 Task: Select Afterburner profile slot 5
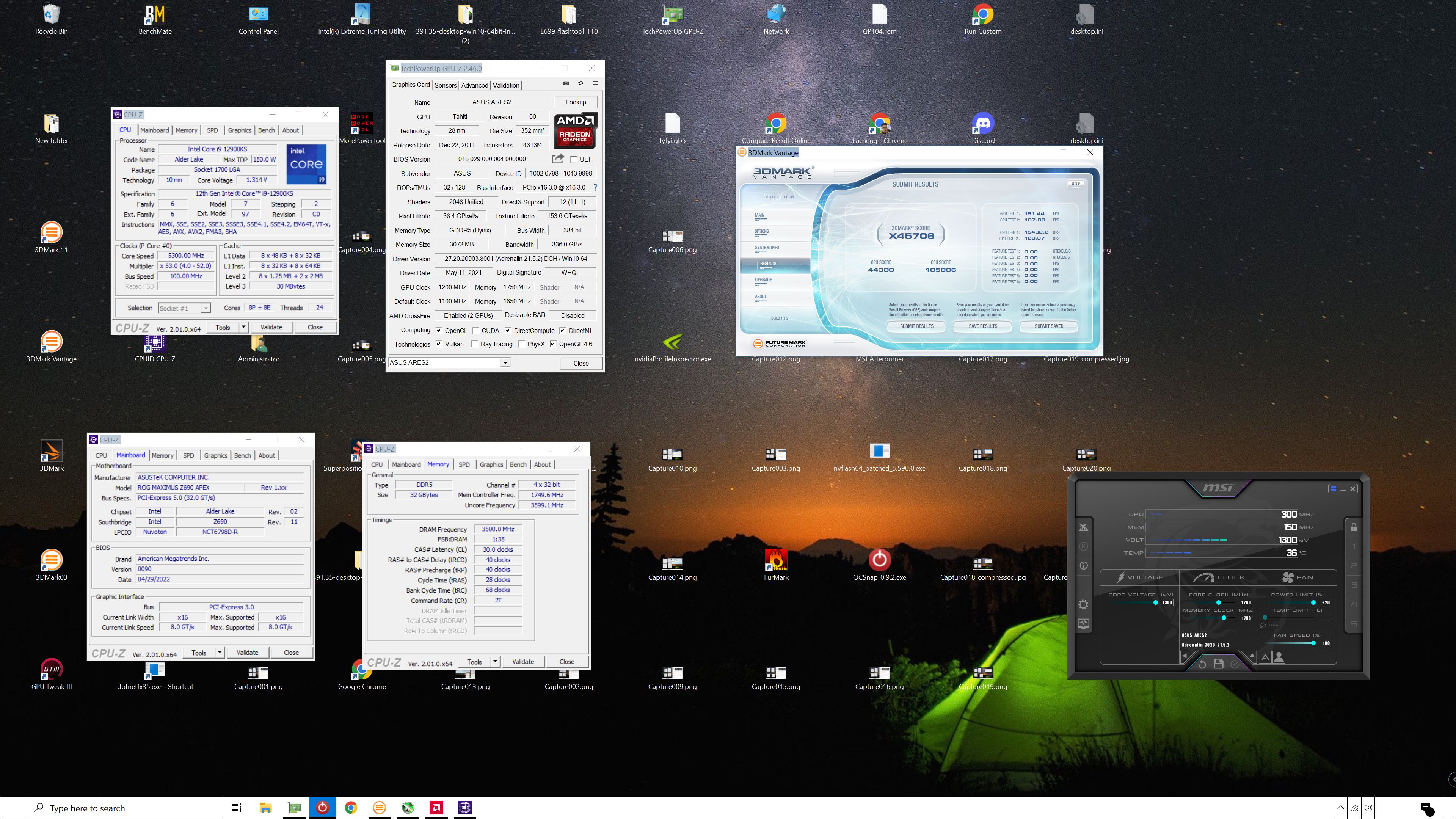(x=1354, y=624)
